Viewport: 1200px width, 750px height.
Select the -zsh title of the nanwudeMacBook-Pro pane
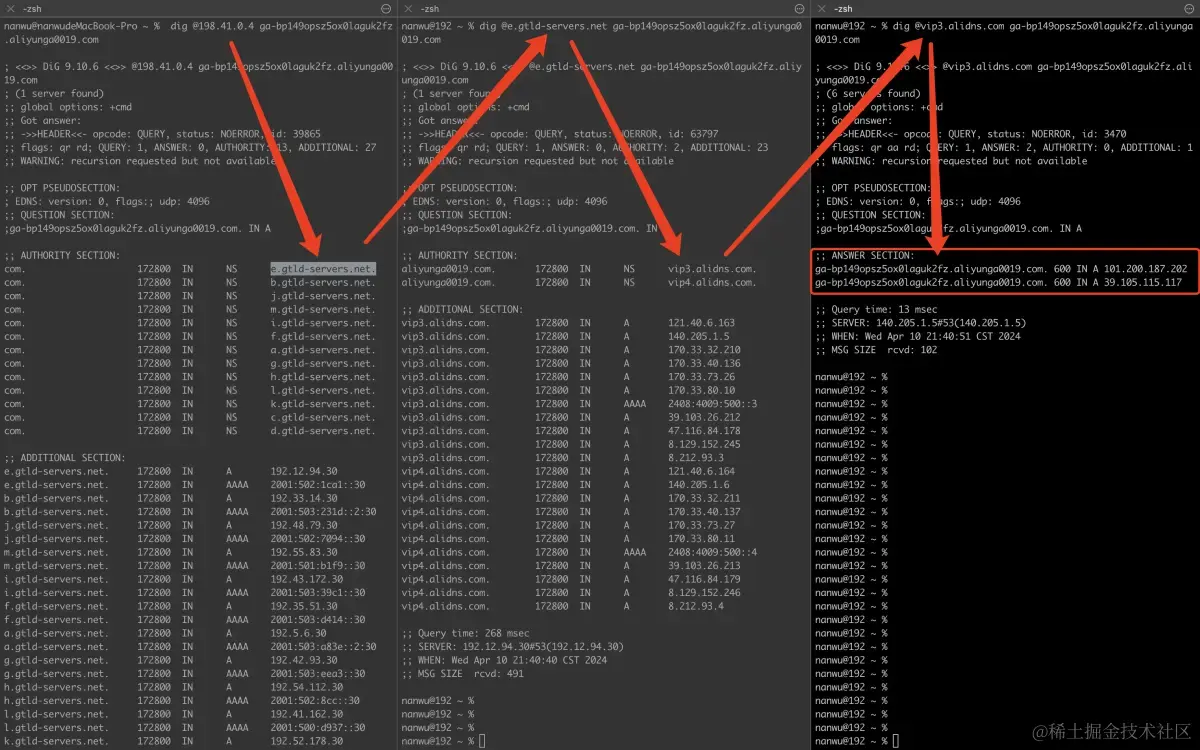[32, 8]
